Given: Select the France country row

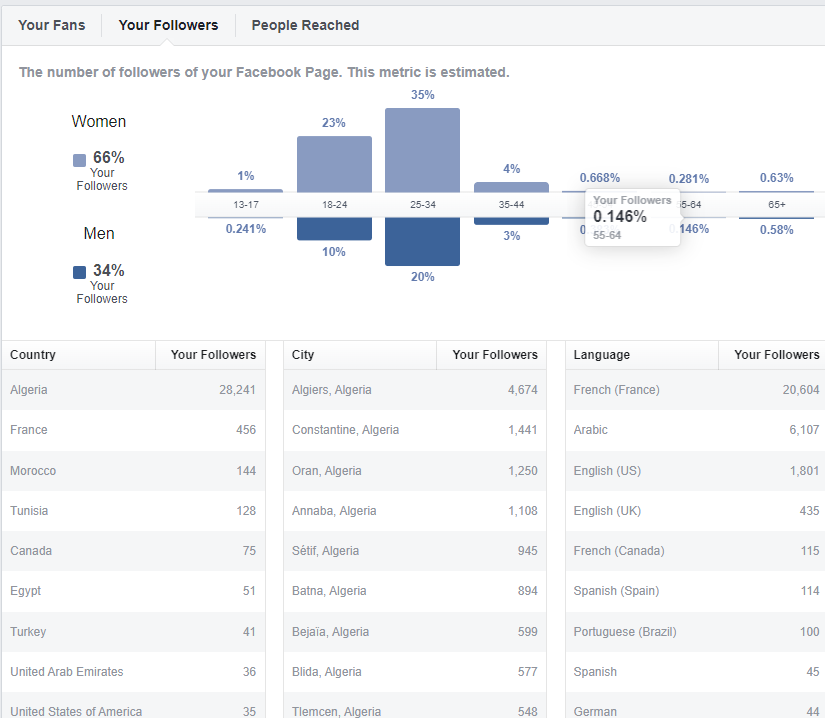Looking at the screenshot, I should pos(133,430).
